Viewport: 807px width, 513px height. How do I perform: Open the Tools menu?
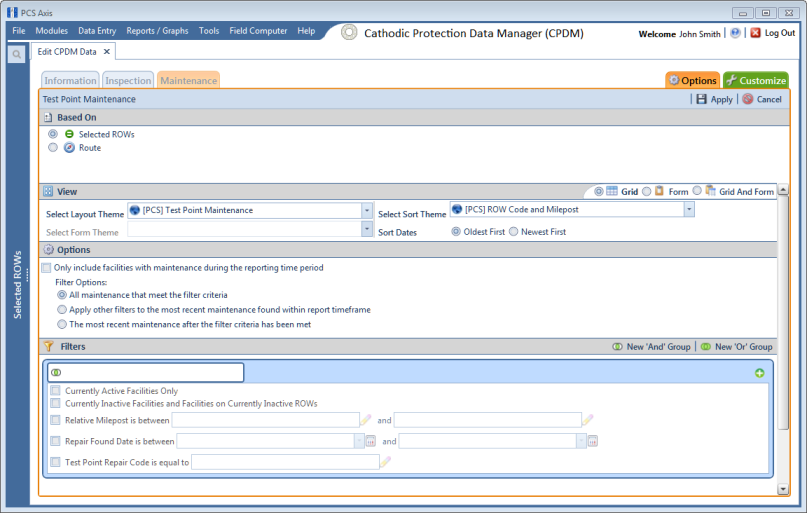[x=209, y=31]
